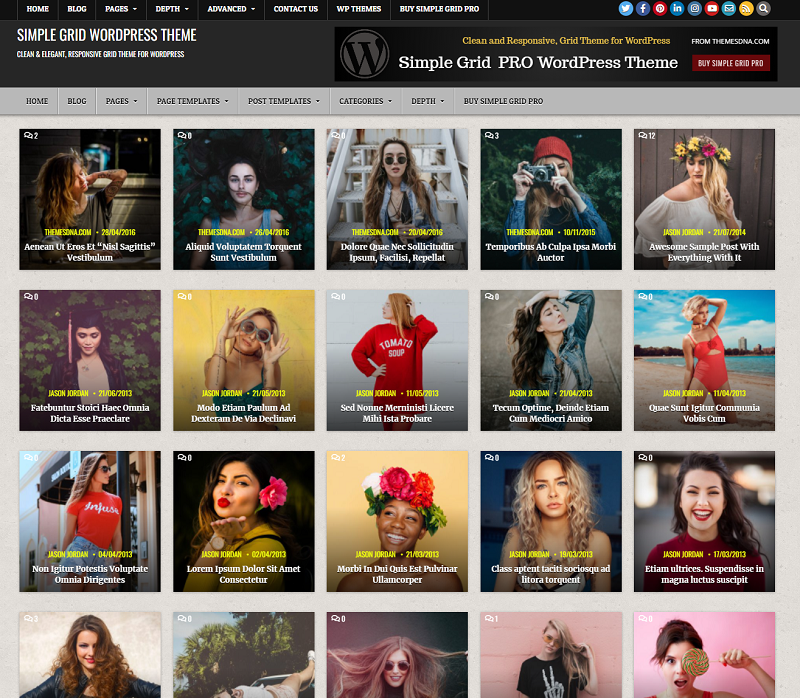Image resolution: width=800 pixels, height=698 pixels.
Task: Expand the top bar Depth dropdown
Action: pos(172,9)
